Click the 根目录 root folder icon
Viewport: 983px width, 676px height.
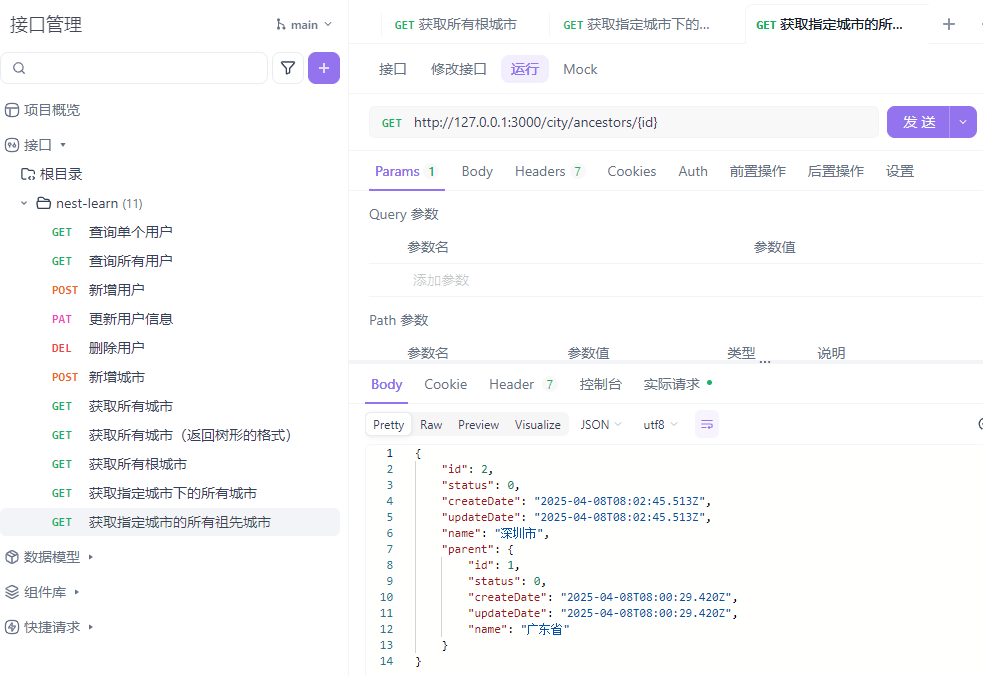pos(28,174)
